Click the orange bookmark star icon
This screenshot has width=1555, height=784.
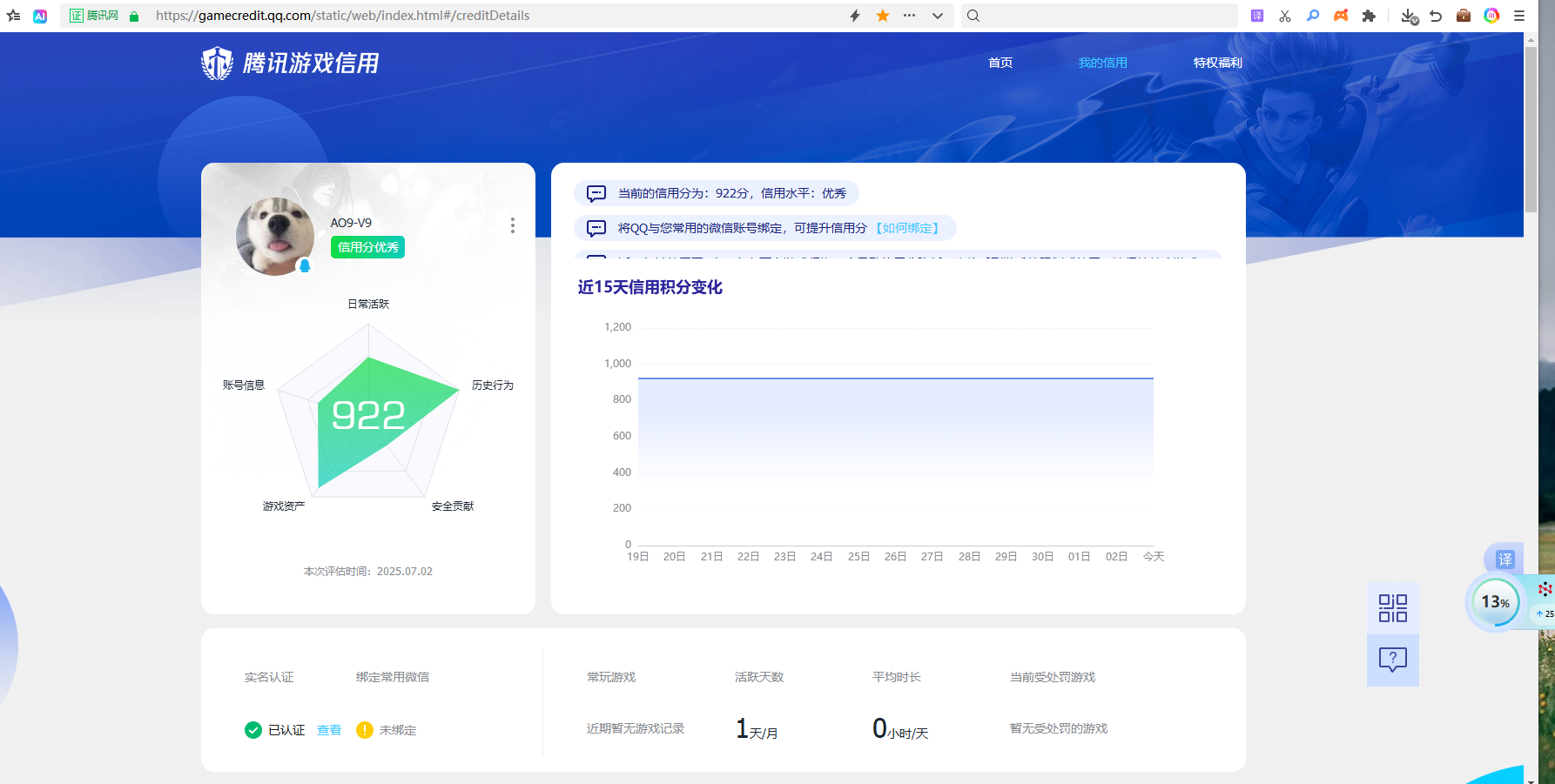[883, 16]
